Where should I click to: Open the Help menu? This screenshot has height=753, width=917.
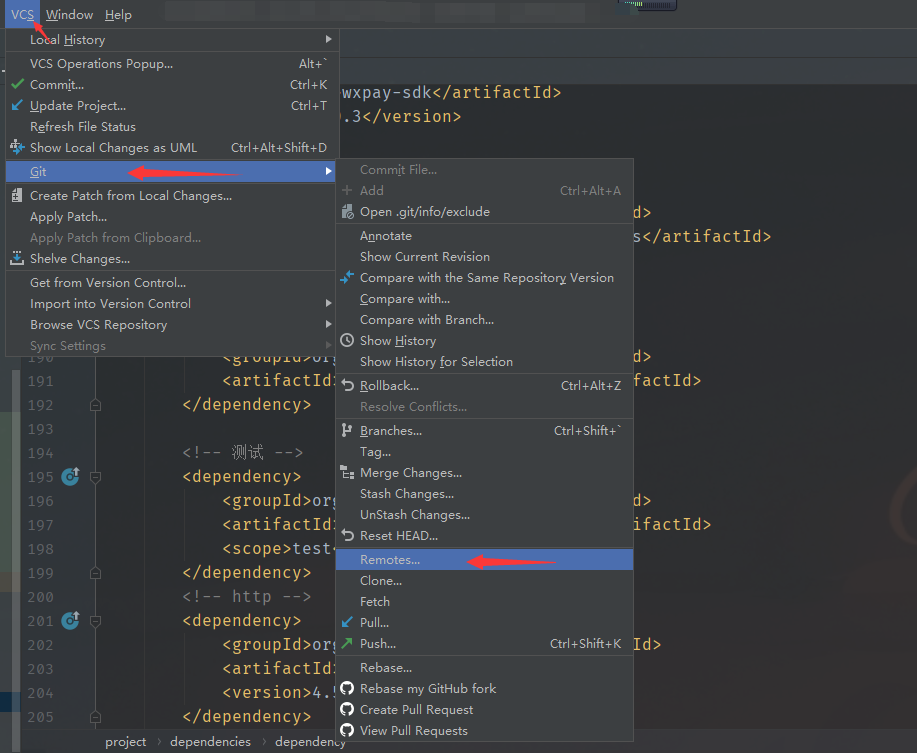pyautogui.click(x=118, y=15)
